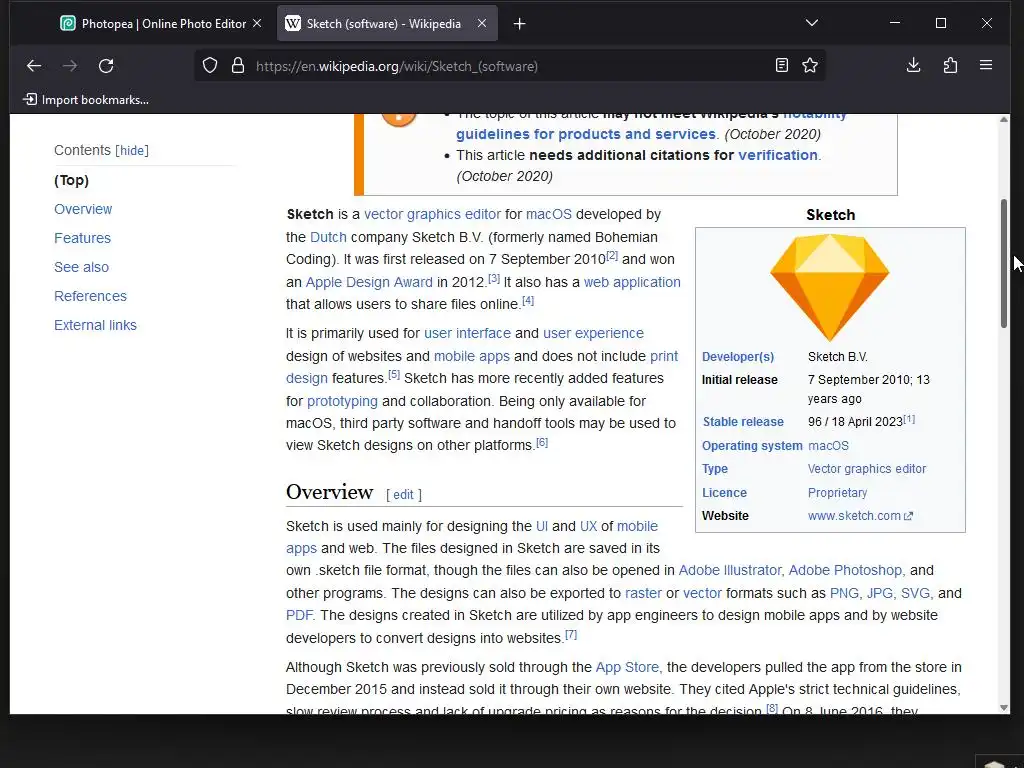Open the user experience link
The image size is (1024, 768).
click(x=593, y=333)
